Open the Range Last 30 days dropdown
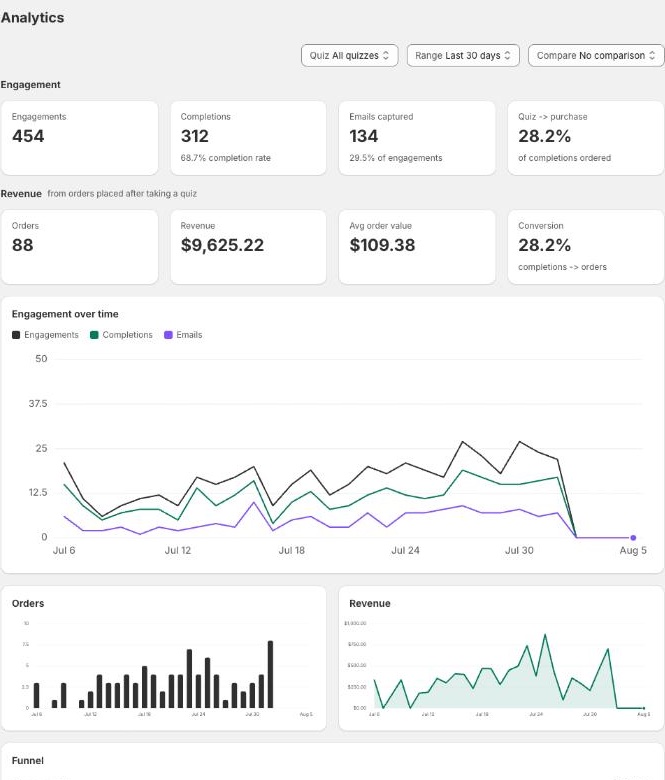Image resolution: width=665 pixels, height=780 pixels. tap(463, 55)
